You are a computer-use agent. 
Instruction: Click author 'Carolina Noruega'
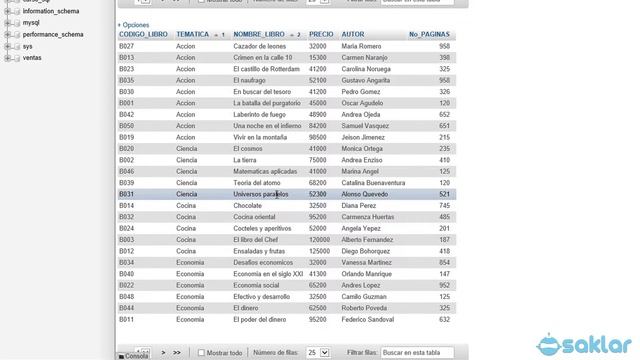[x=366, y=69]
